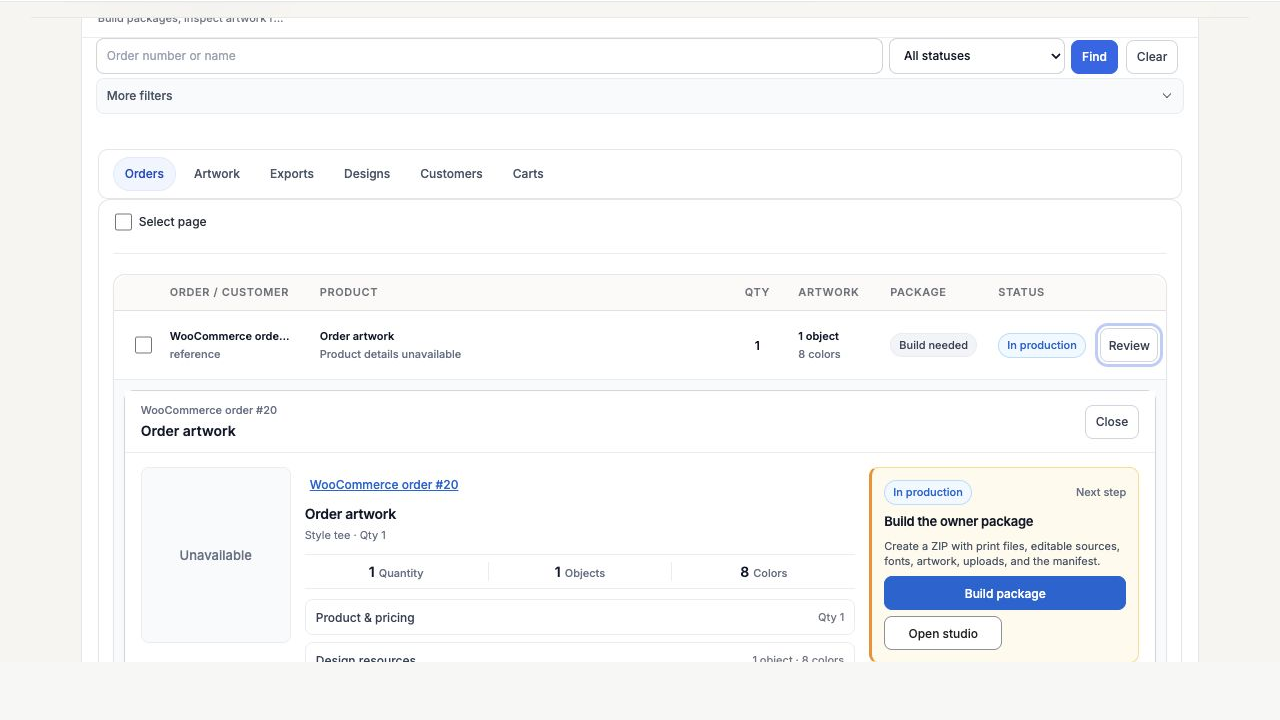Click the '1 object' artwork cell

tap(819, 336)
